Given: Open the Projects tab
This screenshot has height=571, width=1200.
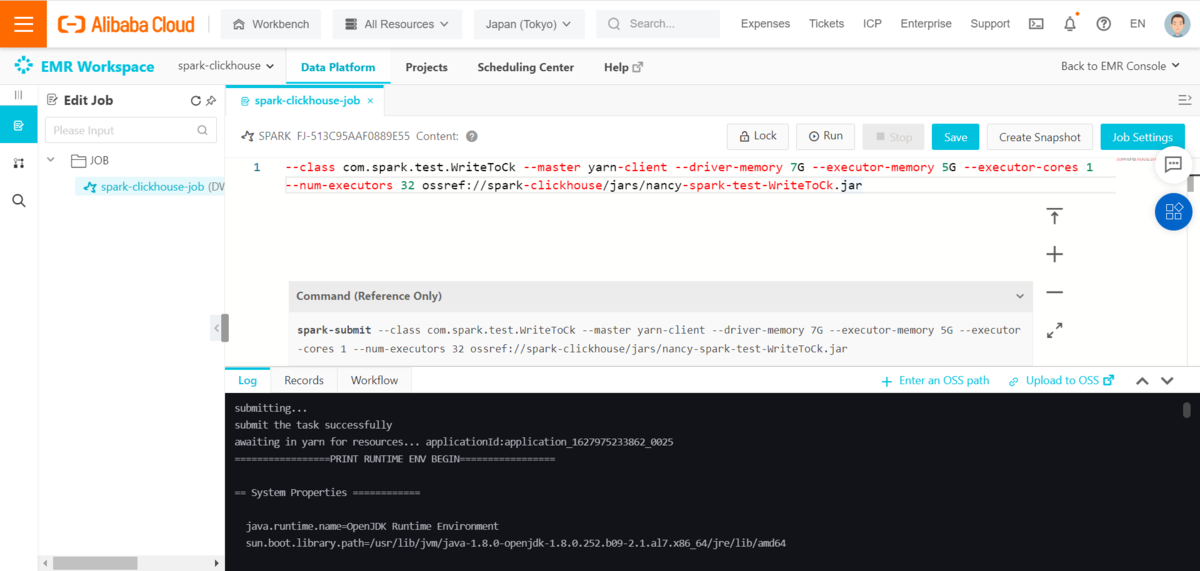Looking at the screenshot, I should 426,67.
